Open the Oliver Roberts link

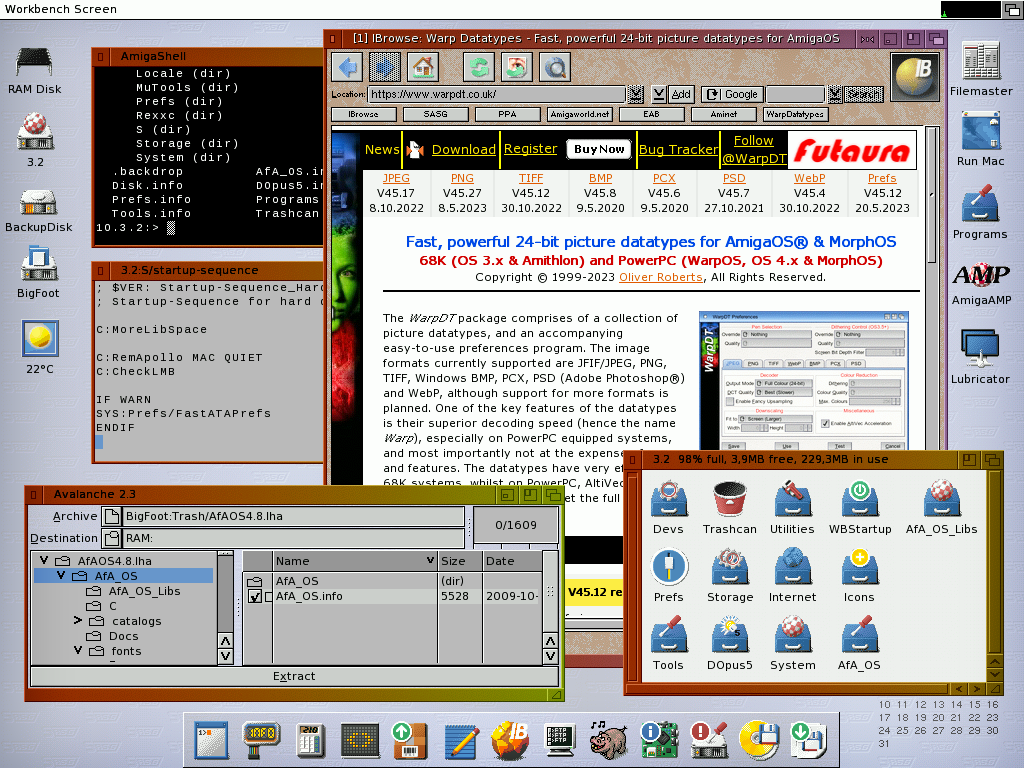(661, 278)
